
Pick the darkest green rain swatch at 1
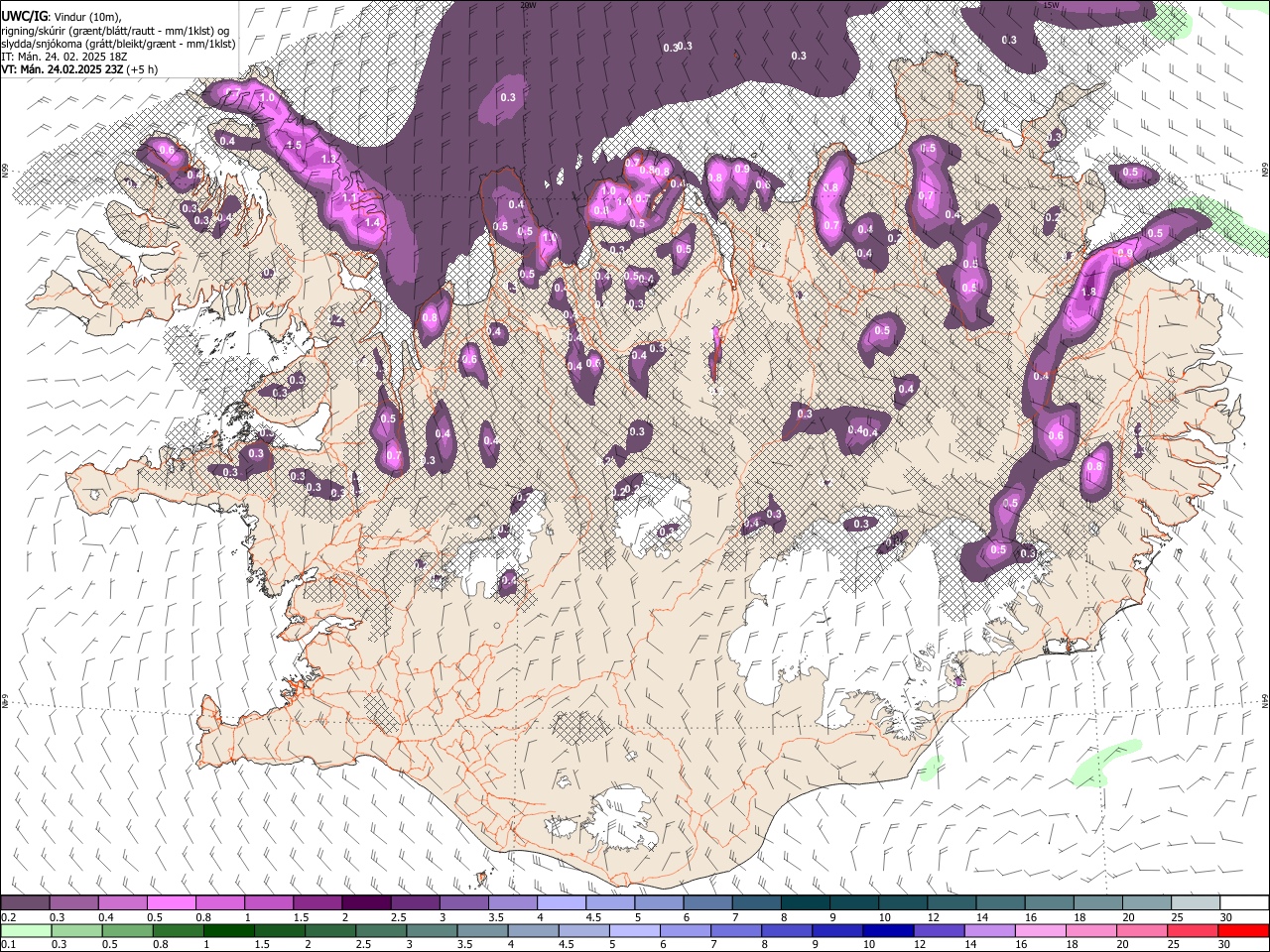[227, 931]
